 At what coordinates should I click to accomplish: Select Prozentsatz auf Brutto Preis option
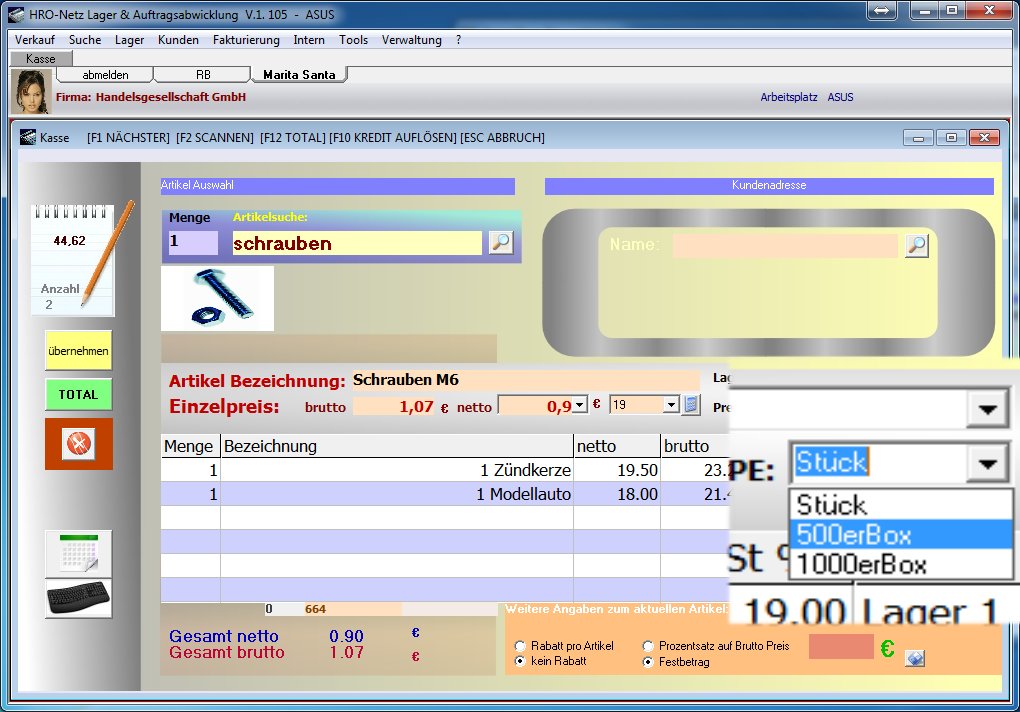point(648,646)
